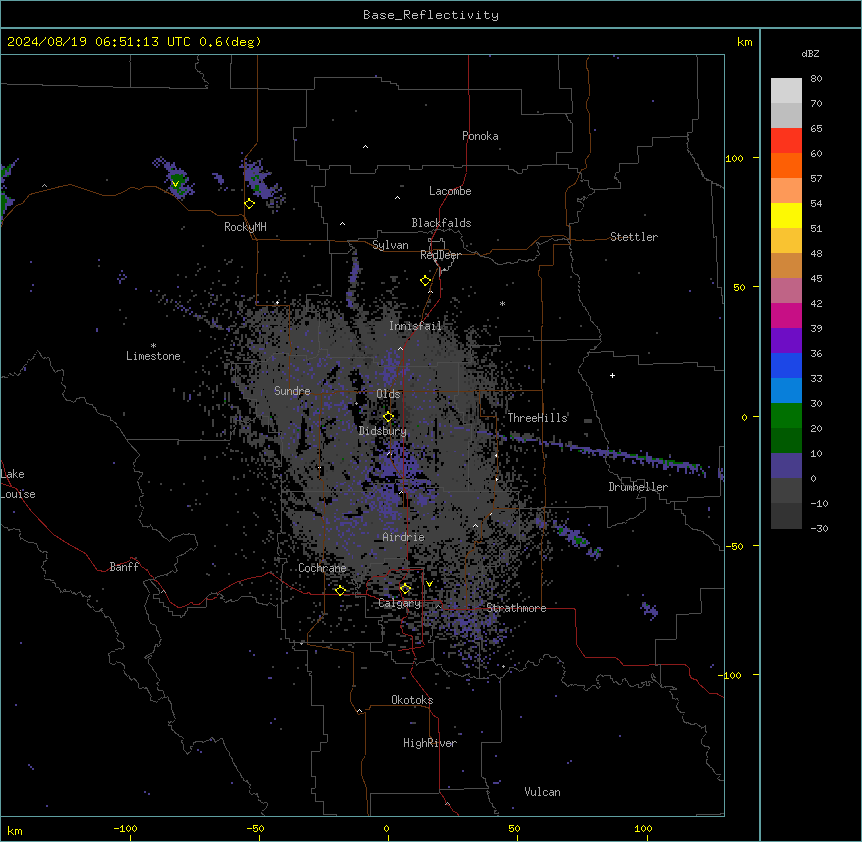Click the Cochrane town label
Viewport: 862px width, 842px height.
click(322, 568)
